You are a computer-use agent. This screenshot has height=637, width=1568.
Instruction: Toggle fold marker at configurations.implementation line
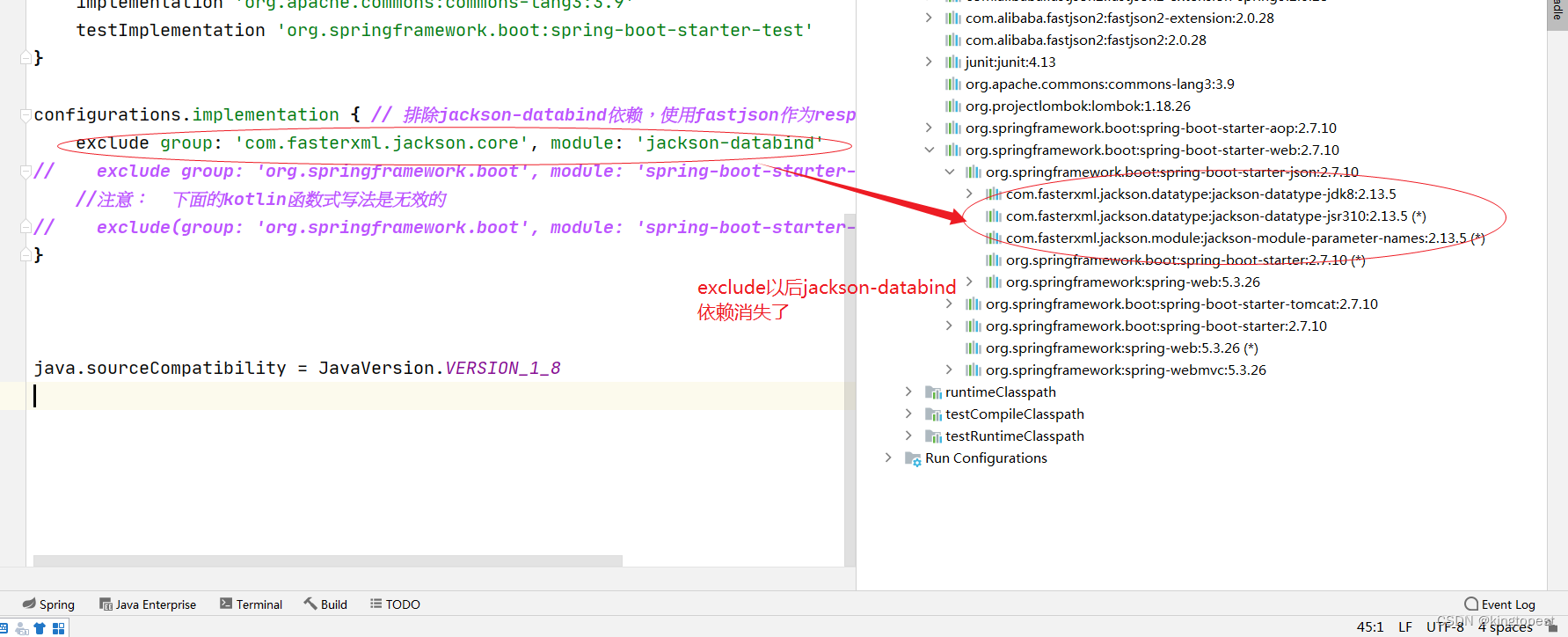point(26,114)
